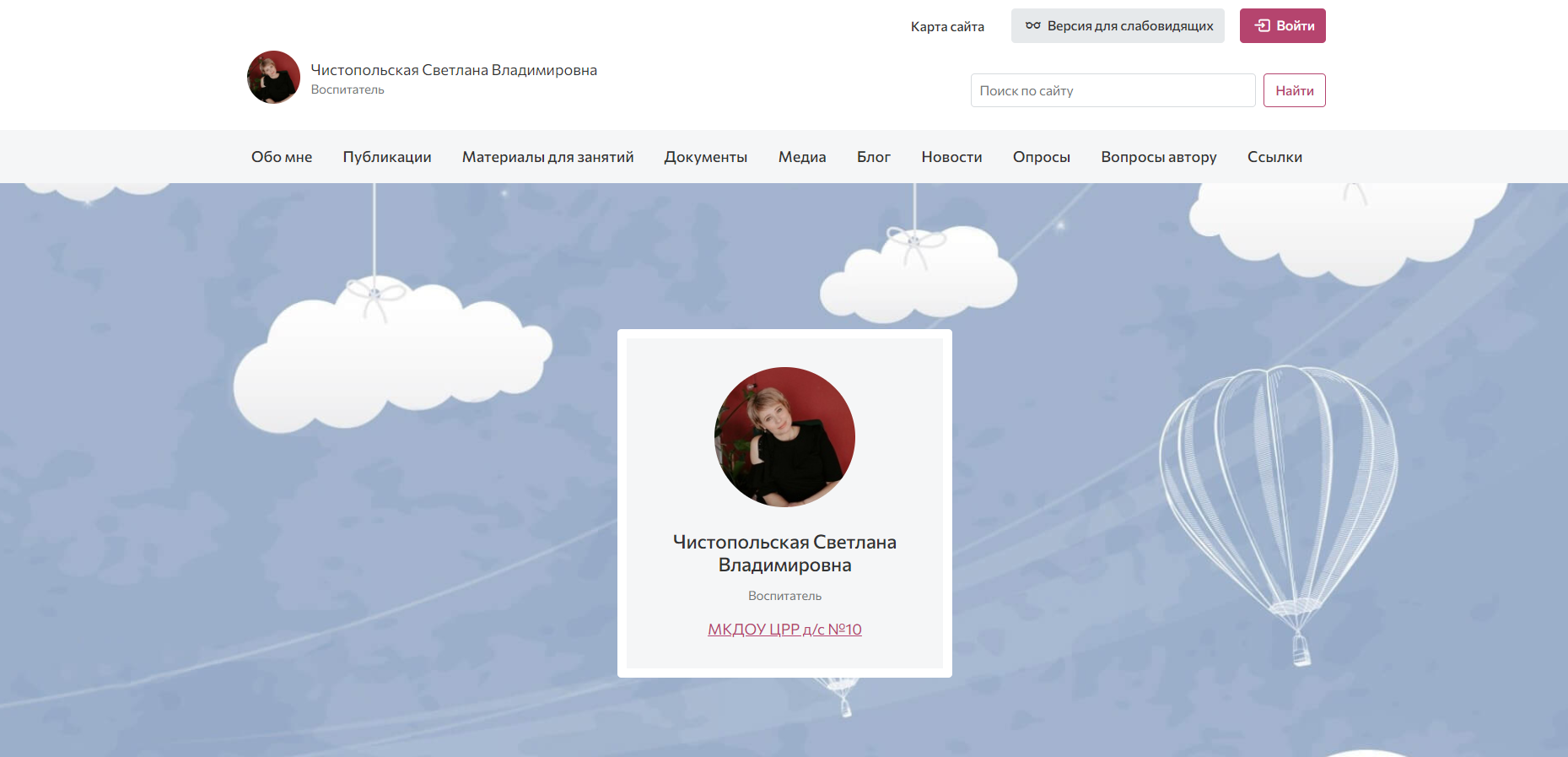1568x757 pixels.
Task: Go to the Публикации section
Action: pos(387,157)
